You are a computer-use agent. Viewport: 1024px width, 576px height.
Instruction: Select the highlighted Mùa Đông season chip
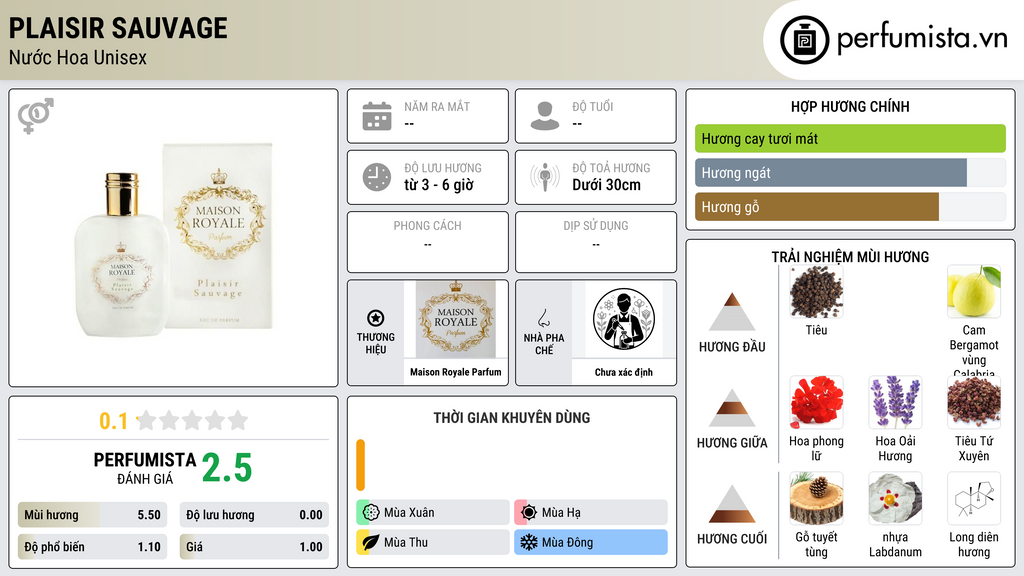coord(591,542)
